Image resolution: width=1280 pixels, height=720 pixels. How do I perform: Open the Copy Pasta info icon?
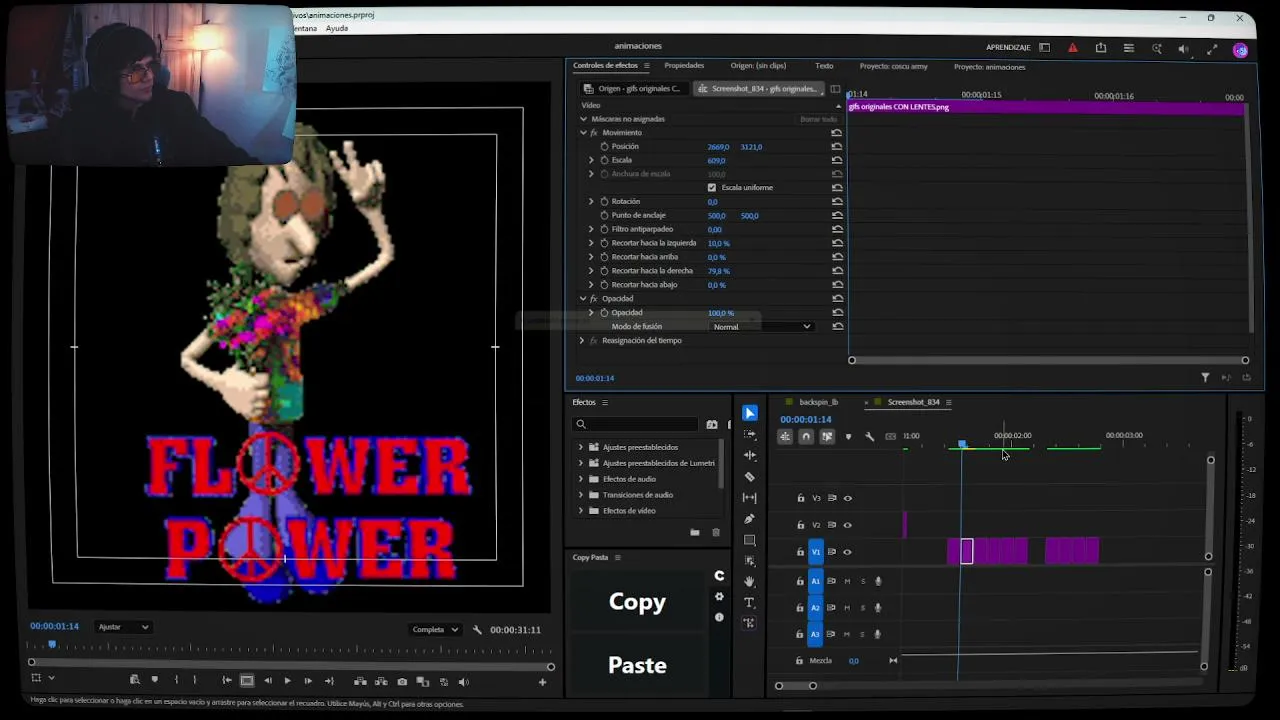(719, 617)
